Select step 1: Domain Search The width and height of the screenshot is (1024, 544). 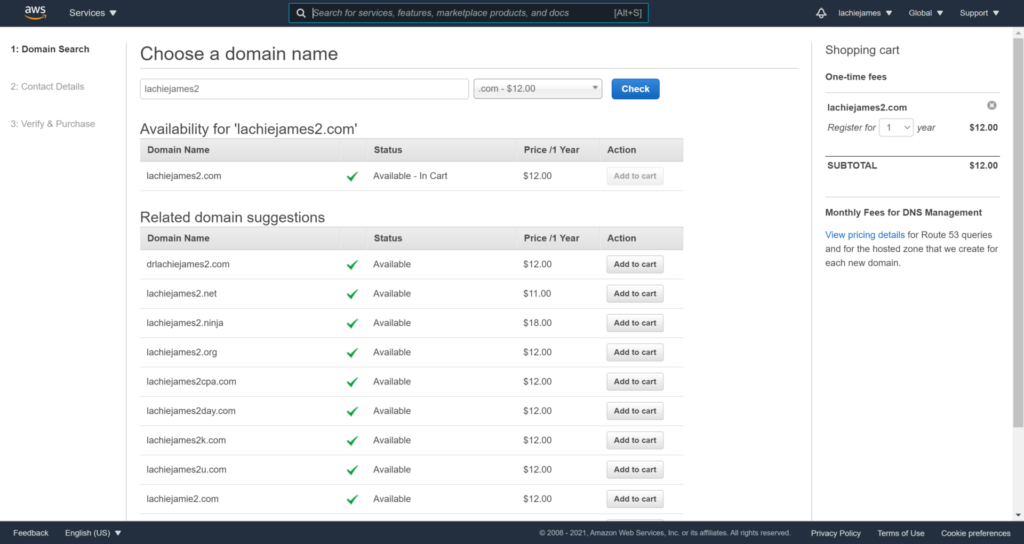coord(50,49)
